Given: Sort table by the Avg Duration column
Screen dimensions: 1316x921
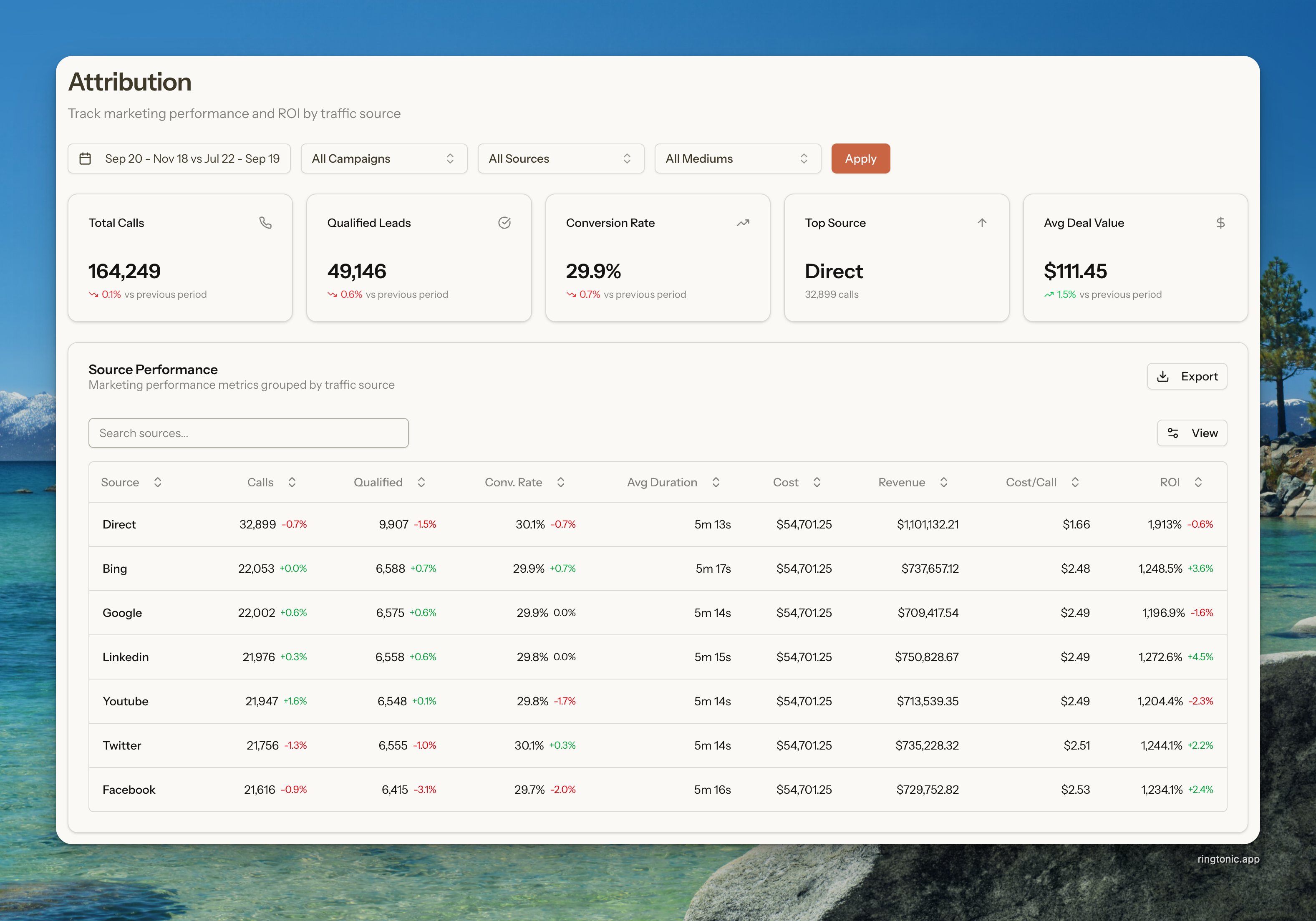Looking at the screenshot, I should [673, 482].
